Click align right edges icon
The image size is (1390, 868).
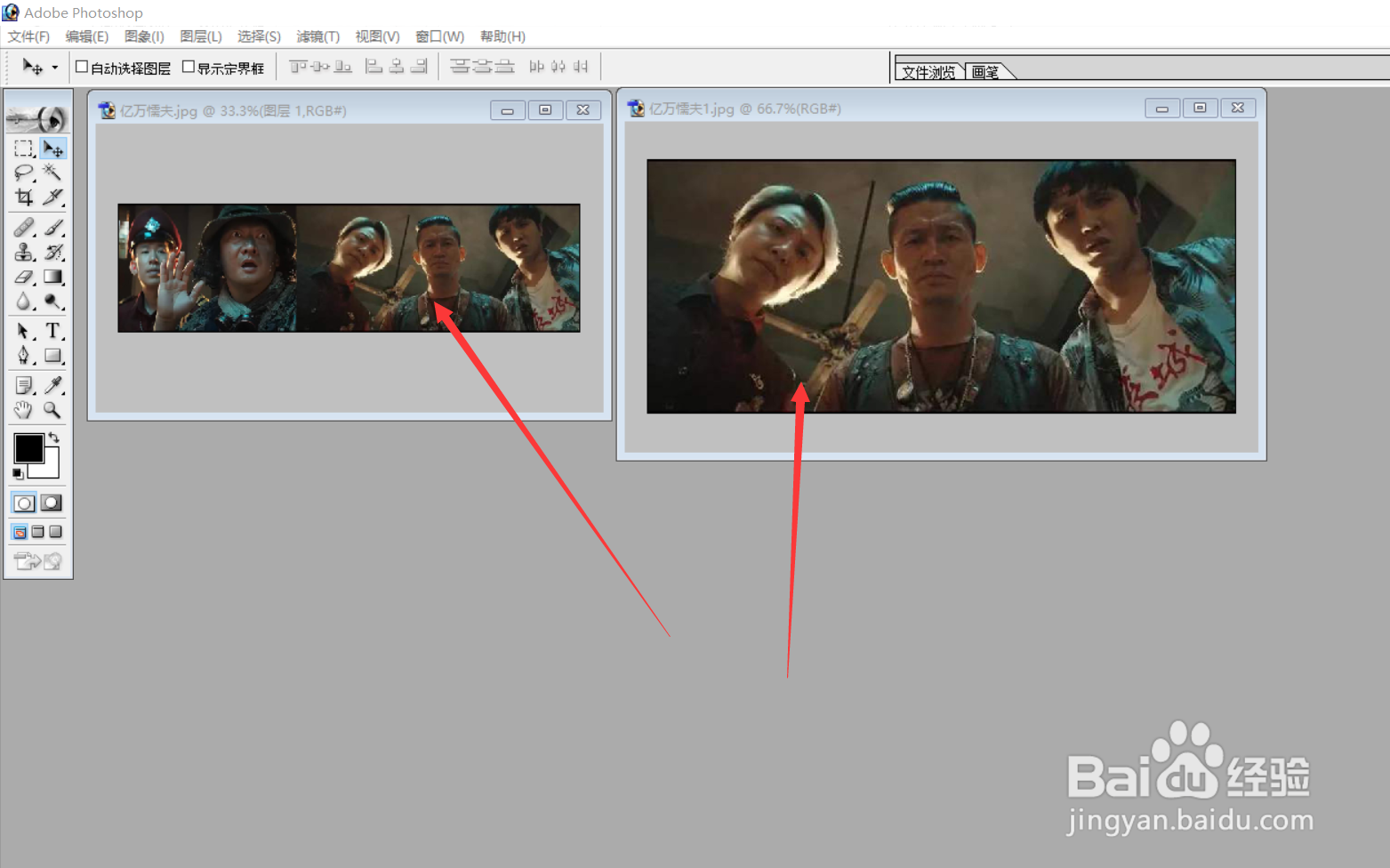(419, 67)
